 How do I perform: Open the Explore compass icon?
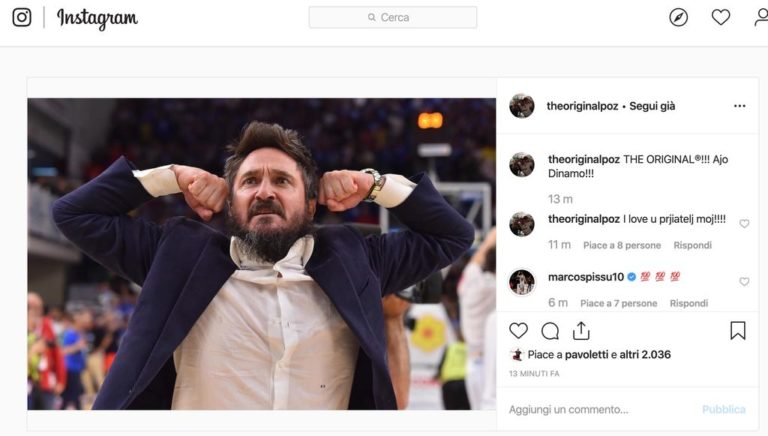678,17
